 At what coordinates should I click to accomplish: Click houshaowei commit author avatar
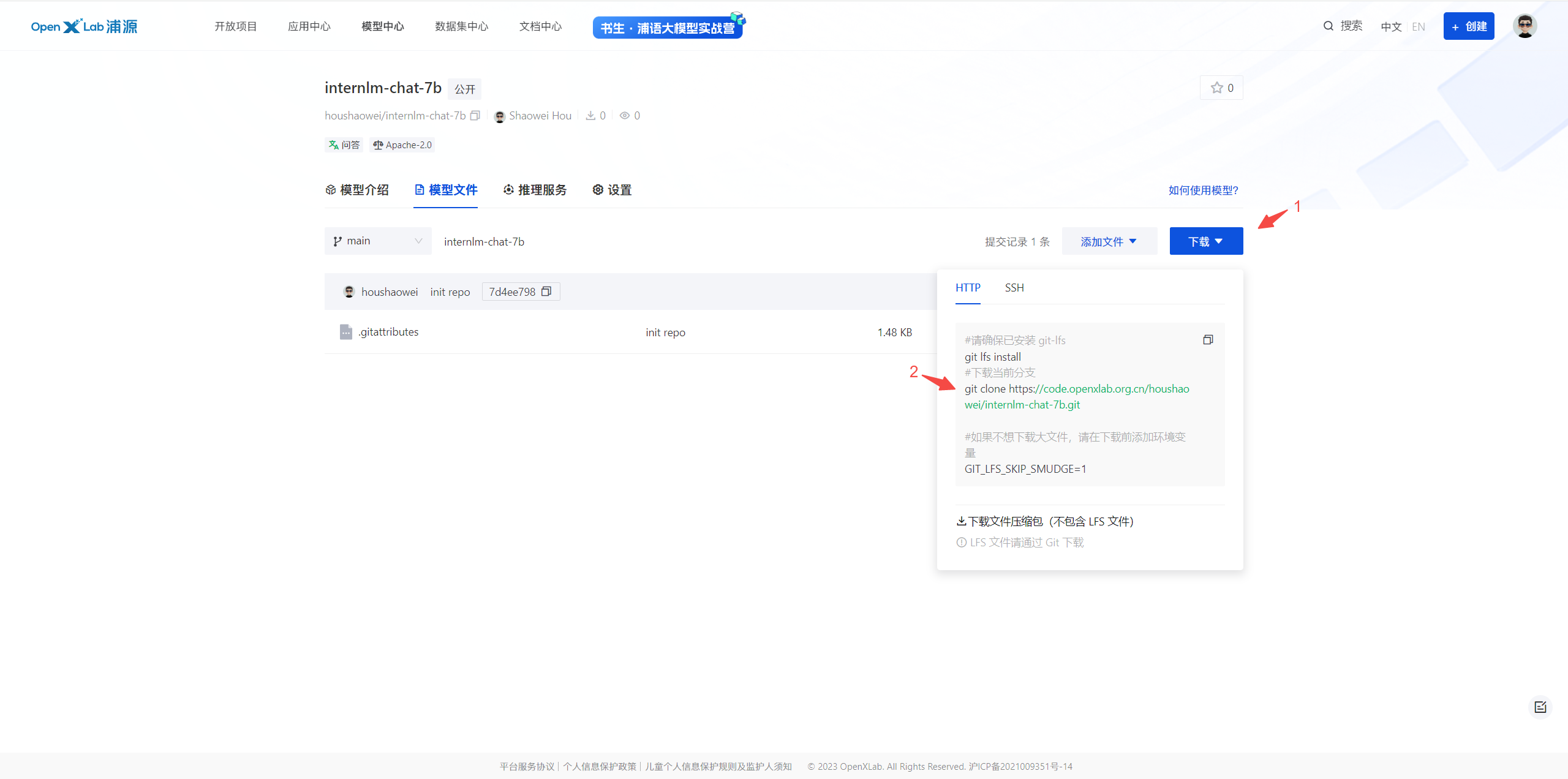(349, 292)
